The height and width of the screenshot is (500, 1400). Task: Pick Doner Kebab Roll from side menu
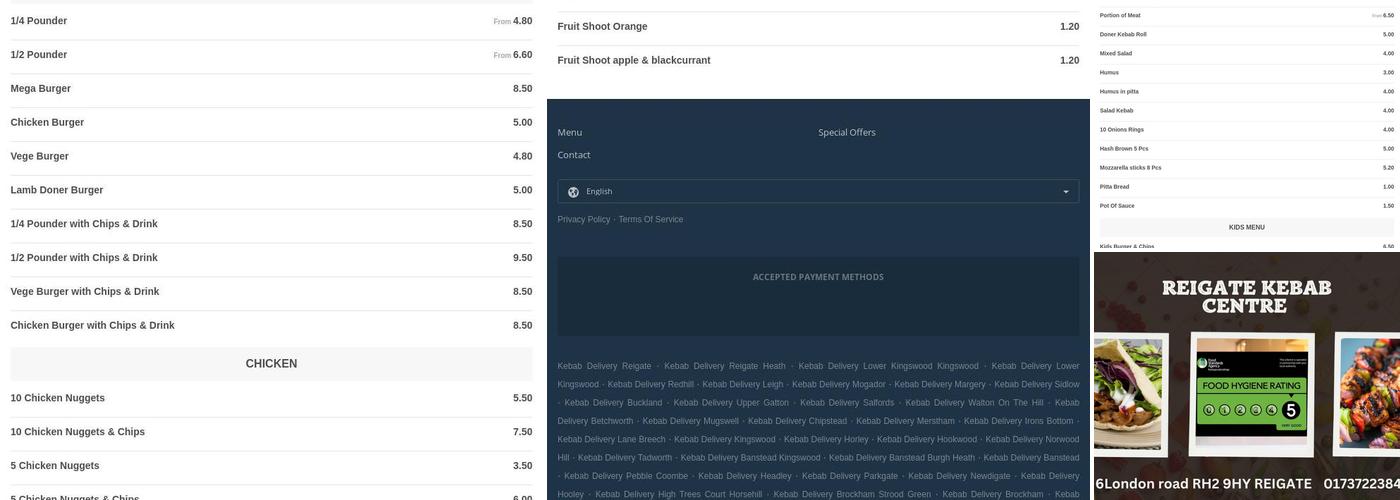(1123, 35)
